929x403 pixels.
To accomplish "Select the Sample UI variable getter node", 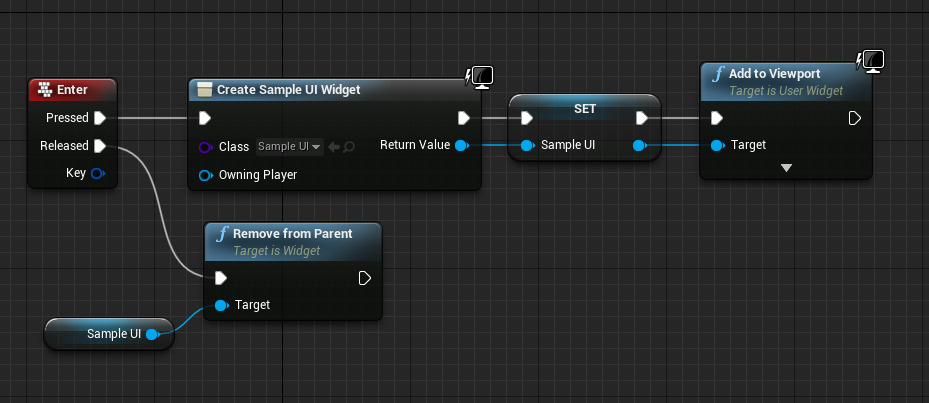I will tap(109, 334).
